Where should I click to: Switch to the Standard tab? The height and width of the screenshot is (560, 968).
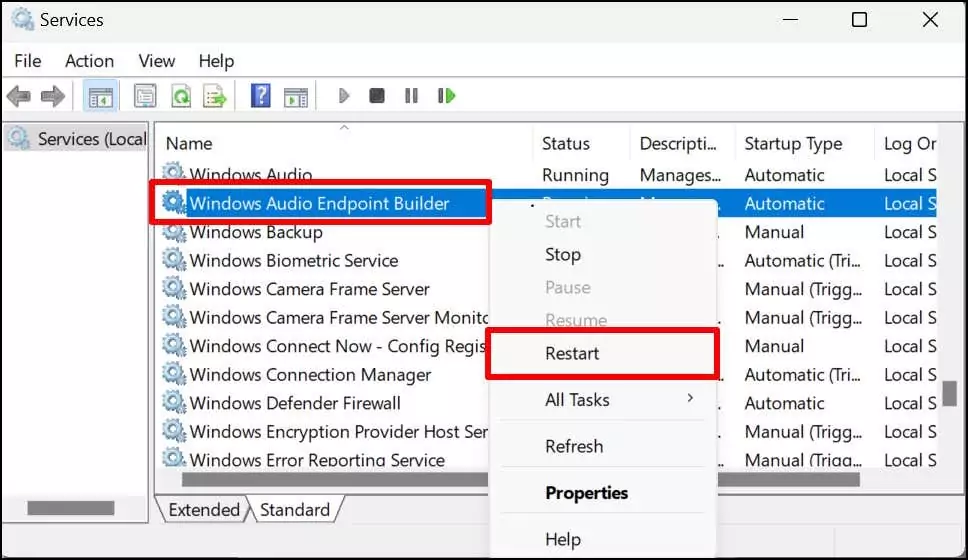click(x=295, y=509)
